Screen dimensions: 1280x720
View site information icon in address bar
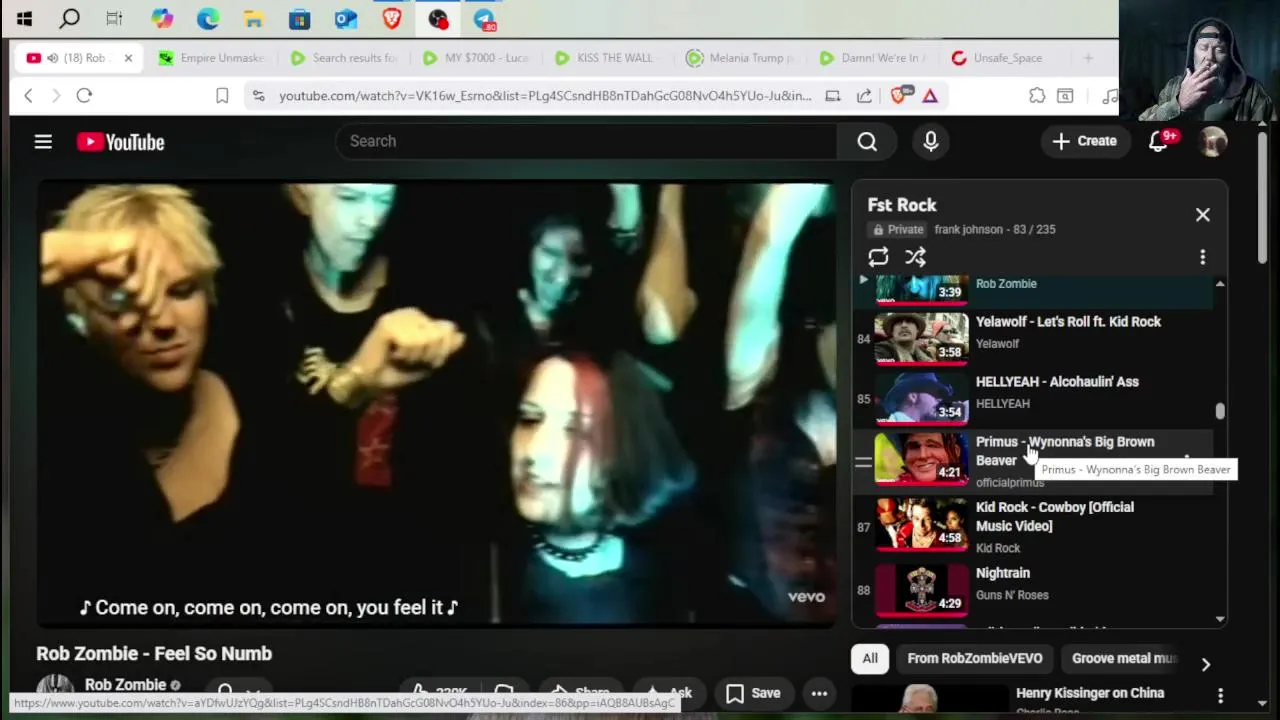click(x=259, y=95)
